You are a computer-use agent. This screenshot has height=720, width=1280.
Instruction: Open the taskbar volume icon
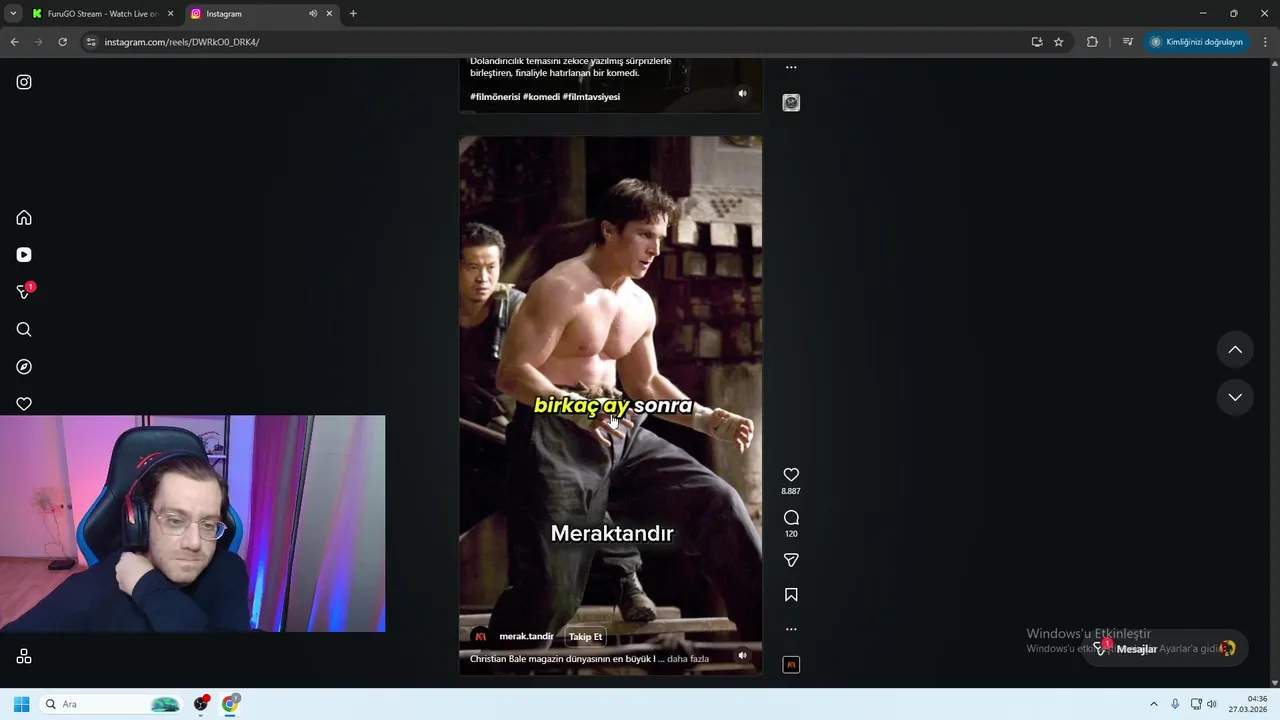[x=1212, y=704]
